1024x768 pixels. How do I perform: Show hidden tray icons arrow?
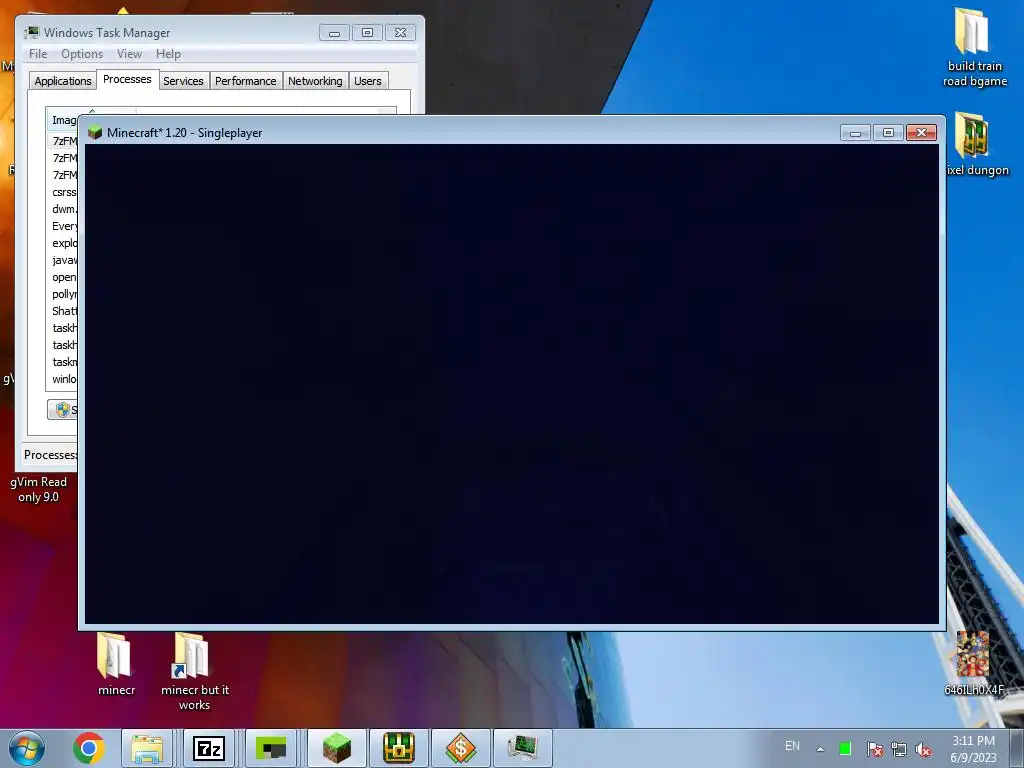(x=820, y=749)
